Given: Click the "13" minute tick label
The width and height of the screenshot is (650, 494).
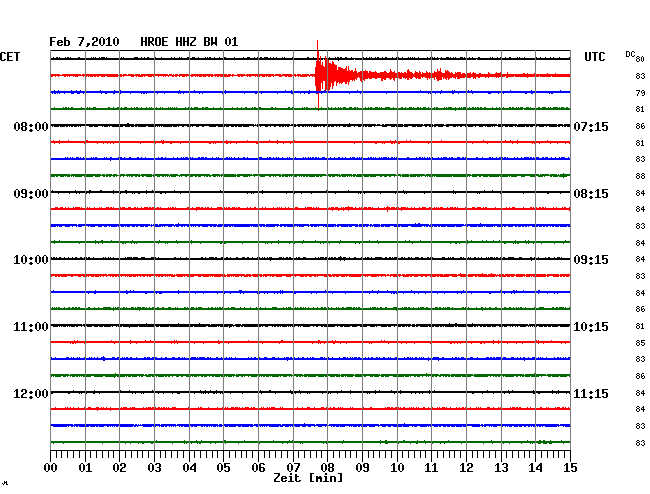Looking at the screenshot, I should (x=501, y=468).
